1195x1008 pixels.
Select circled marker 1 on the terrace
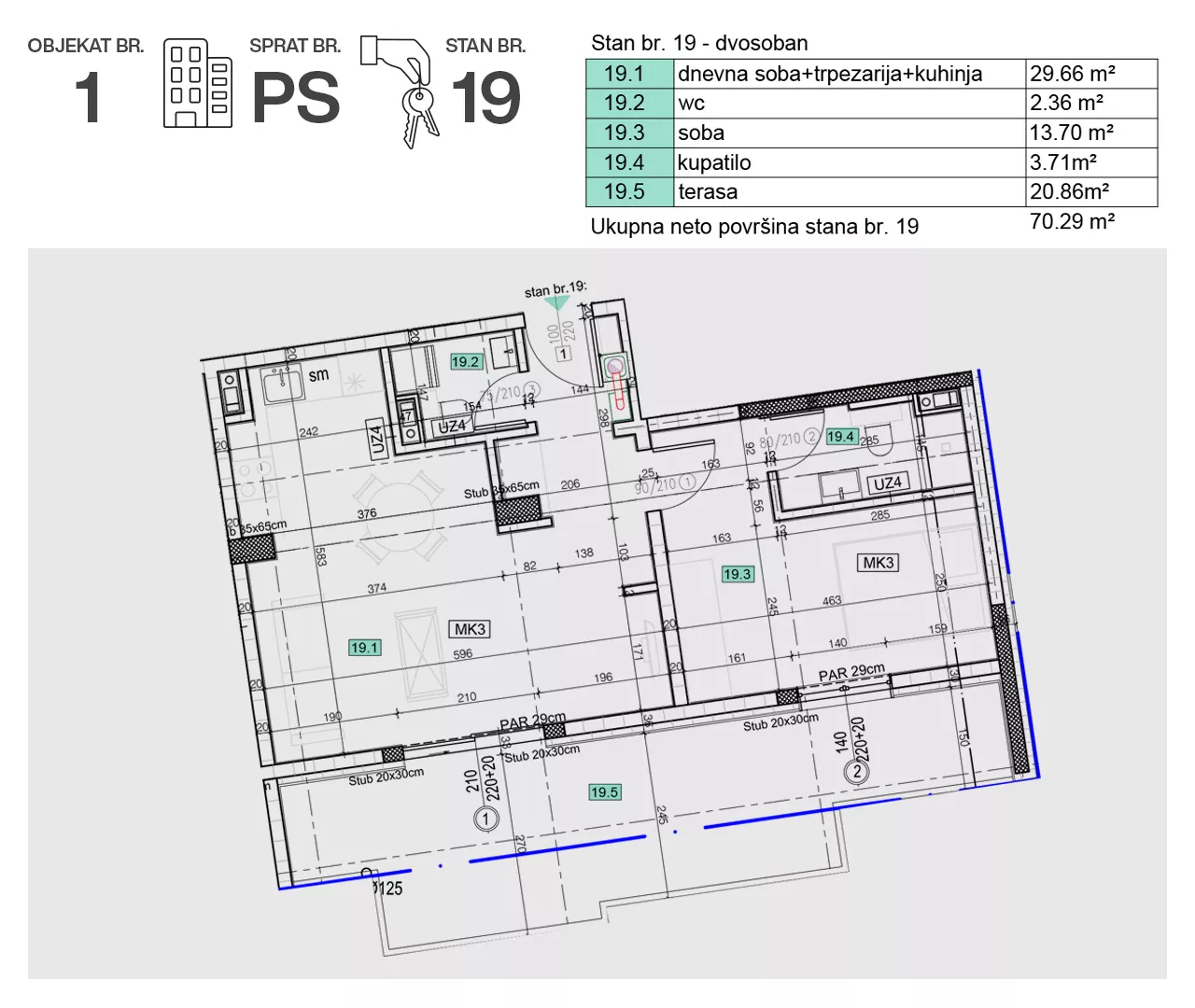click(485, 819)
